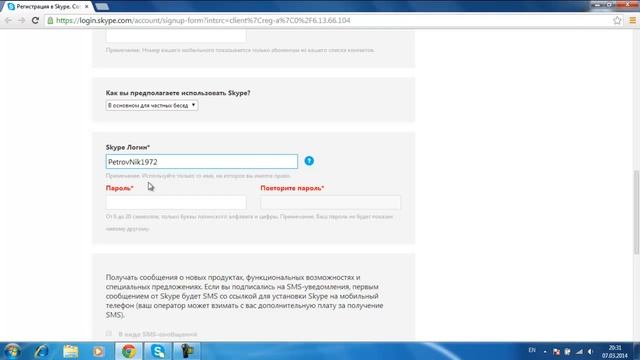
Task: Click the page vertical scrollbar
Action: pos(636,212)
